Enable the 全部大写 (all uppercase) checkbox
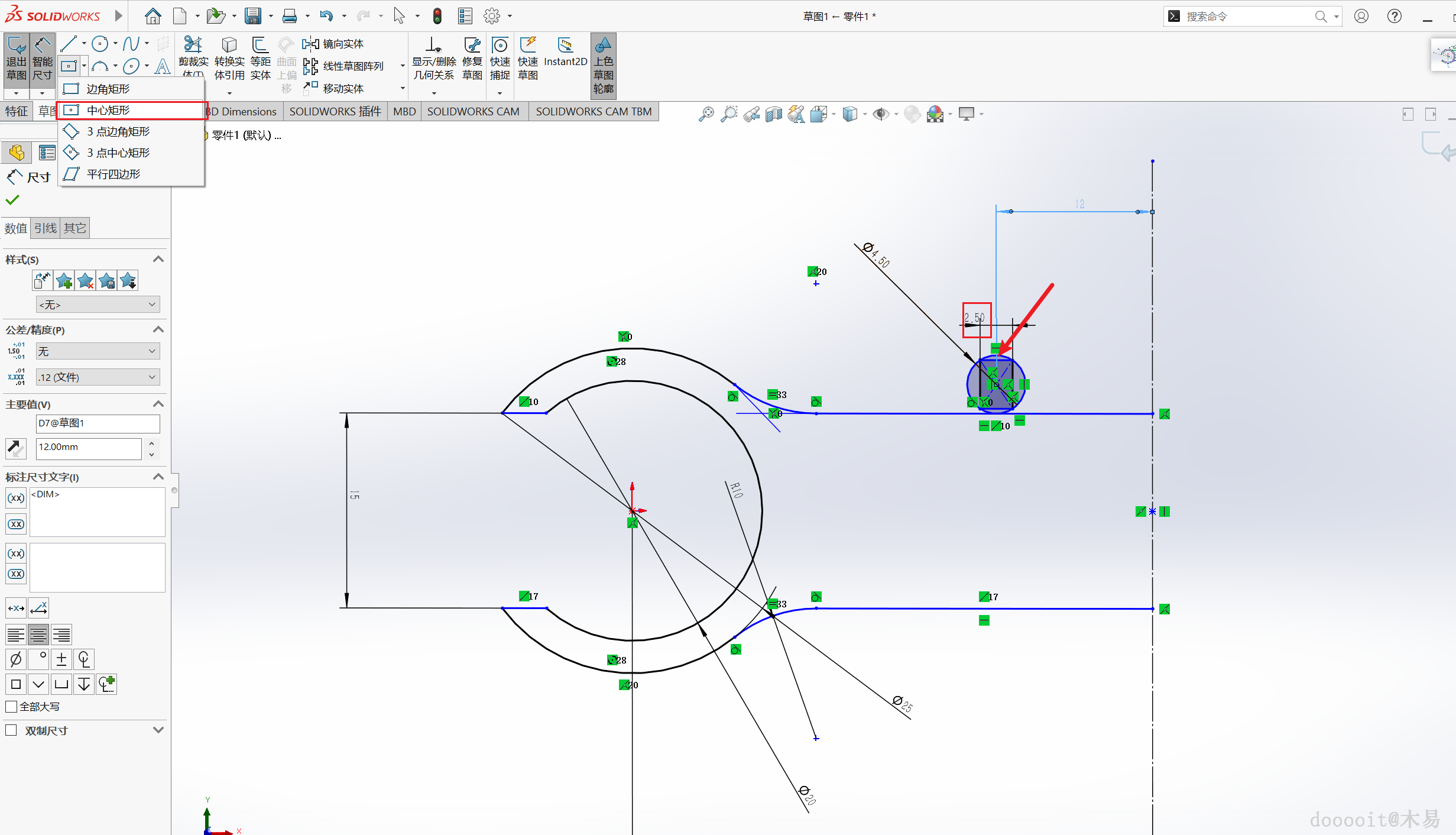1456x835 pixels. pos(11,707)
